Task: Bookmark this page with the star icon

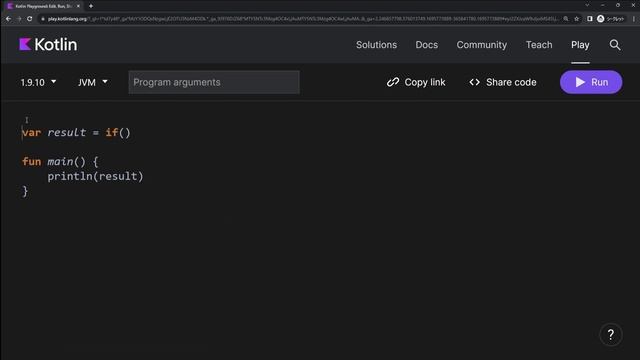Action: click(576, 19)
